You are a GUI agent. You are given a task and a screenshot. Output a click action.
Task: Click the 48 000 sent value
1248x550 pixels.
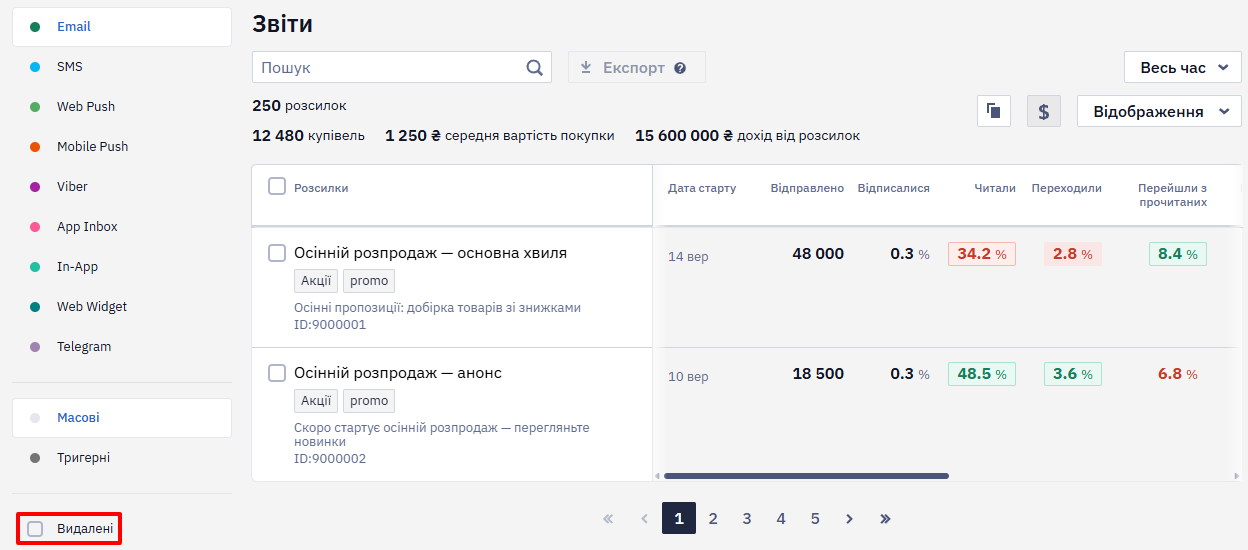[x=818, y=254]
